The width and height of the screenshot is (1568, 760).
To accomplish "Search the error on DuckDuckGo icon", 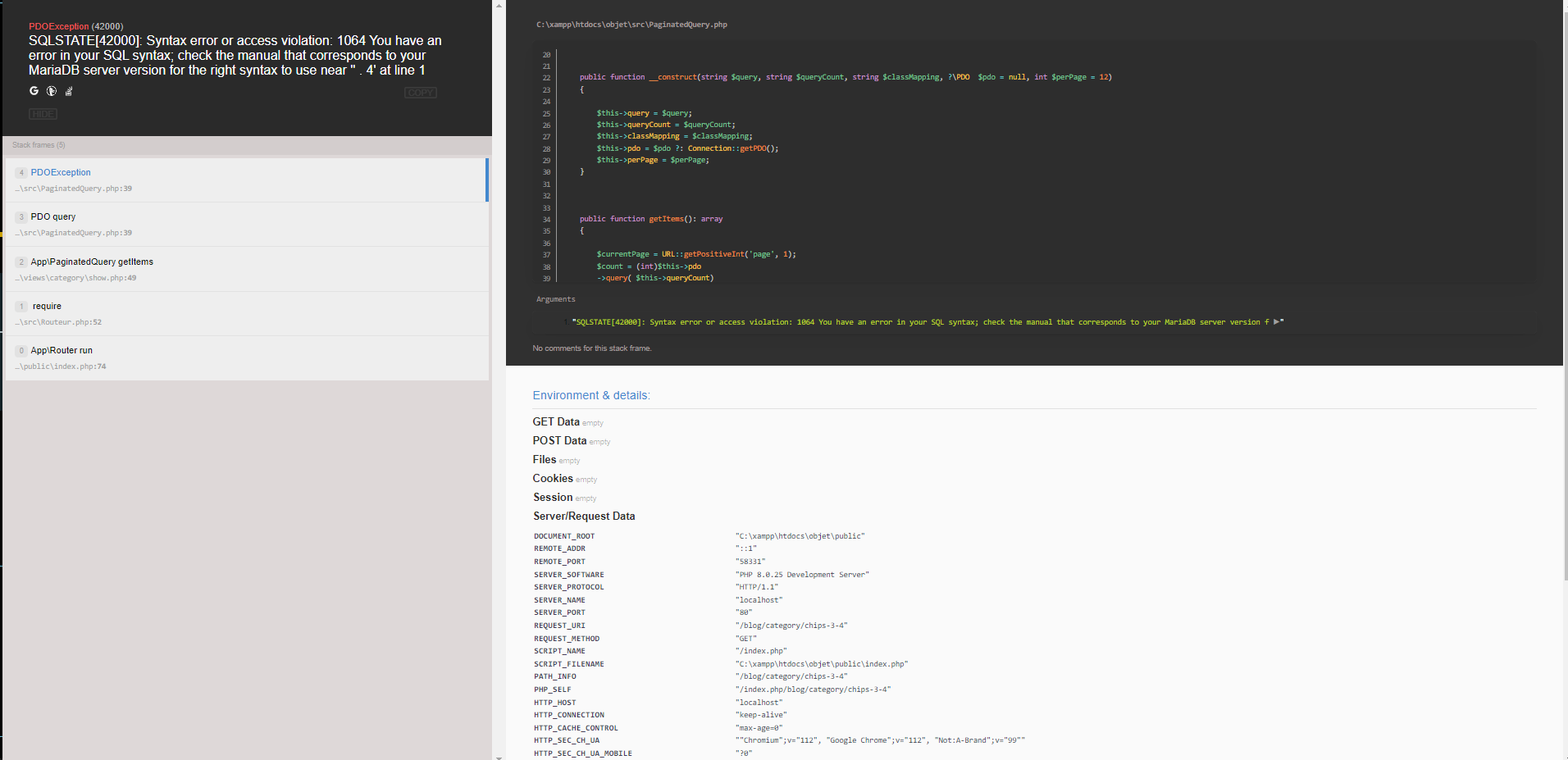I will [52, 91].
